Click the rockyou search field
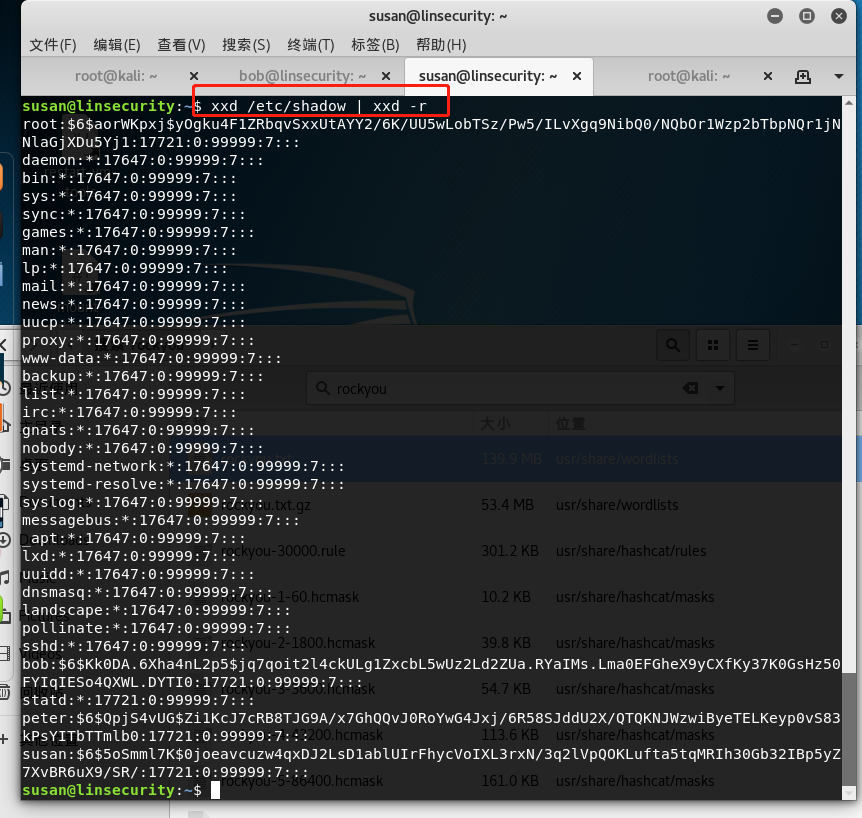This screenshot has height=818, width=862. (x=520, y=389)
